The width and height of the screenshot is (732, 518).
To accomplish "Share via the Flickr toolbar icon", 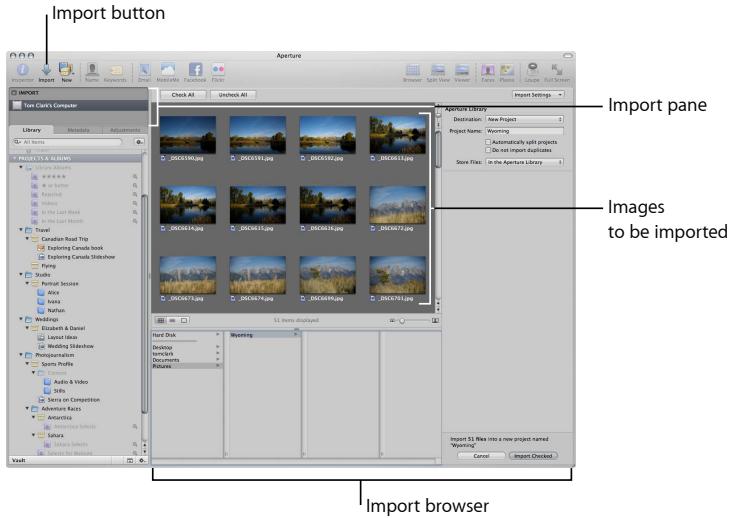I will (x=218, y=70).
